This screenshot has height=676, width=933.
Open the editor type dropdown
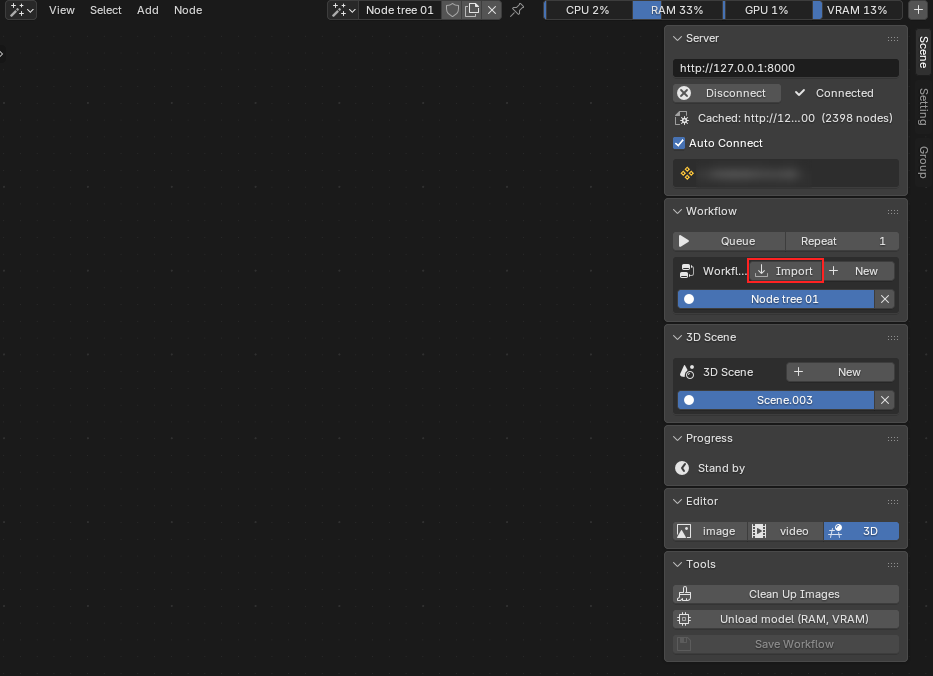[21, 10]
